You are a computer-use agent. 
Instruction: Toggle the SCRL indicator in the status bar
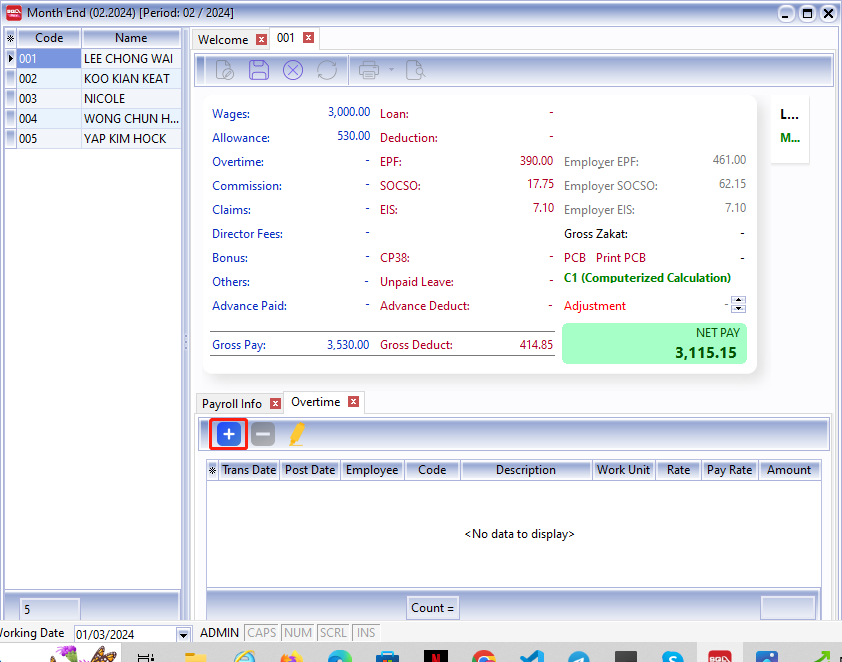coord(333,632)
